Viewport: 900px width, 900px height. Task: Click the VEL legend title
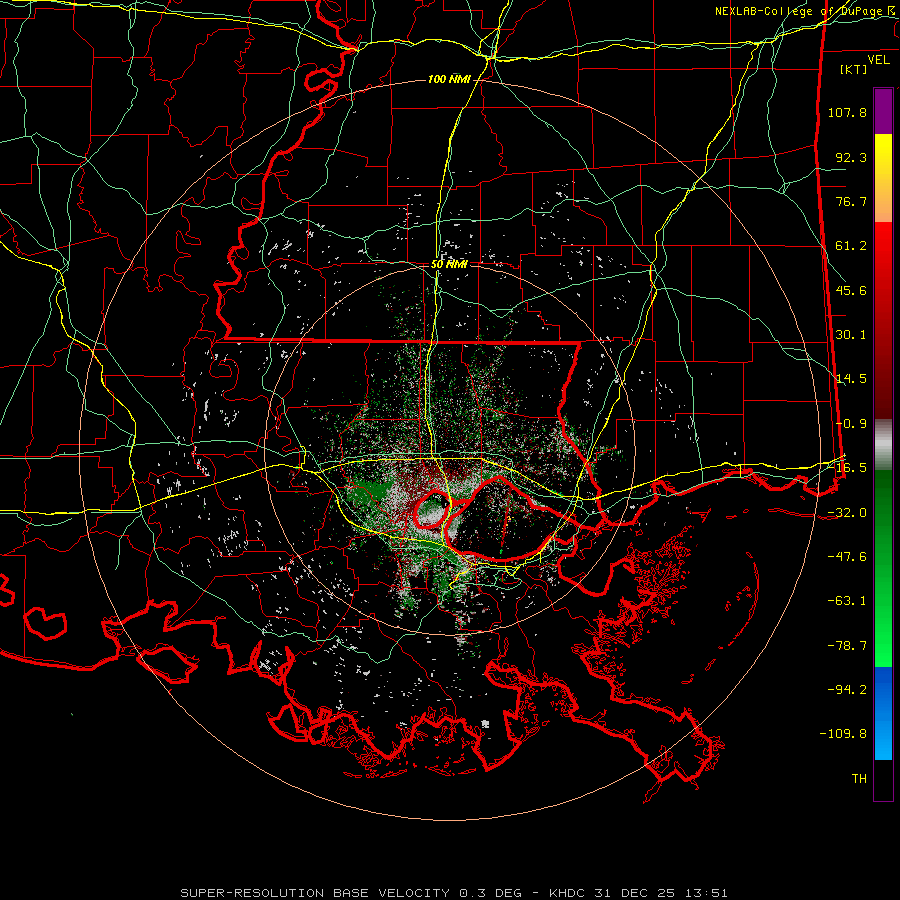pyautogui.click(x=879, y=60)
